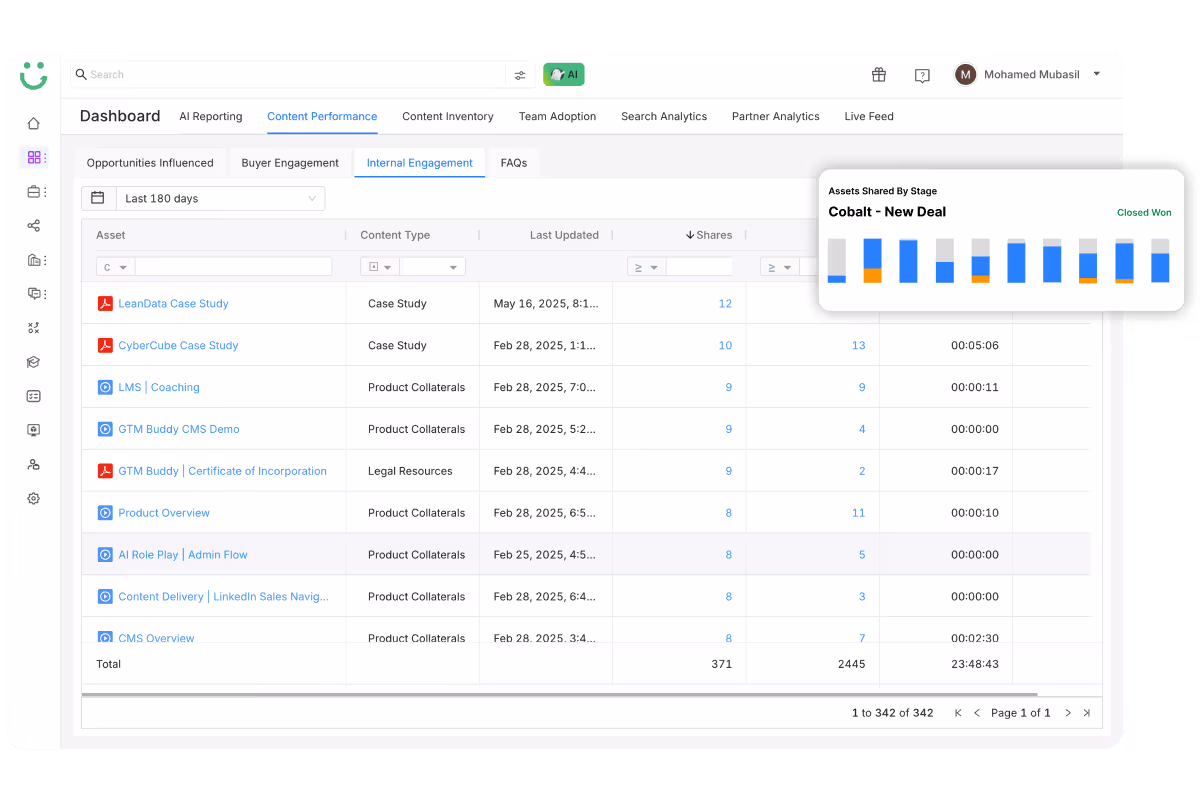Switch to Content Inventory tab
This screenshot has height=800, width=1200.
coord(448,116)
